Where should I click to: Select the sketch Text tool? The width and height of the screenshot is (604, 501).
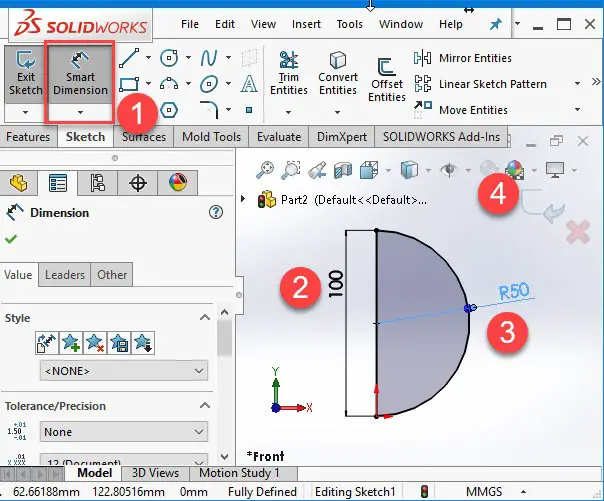coord(249,84)
